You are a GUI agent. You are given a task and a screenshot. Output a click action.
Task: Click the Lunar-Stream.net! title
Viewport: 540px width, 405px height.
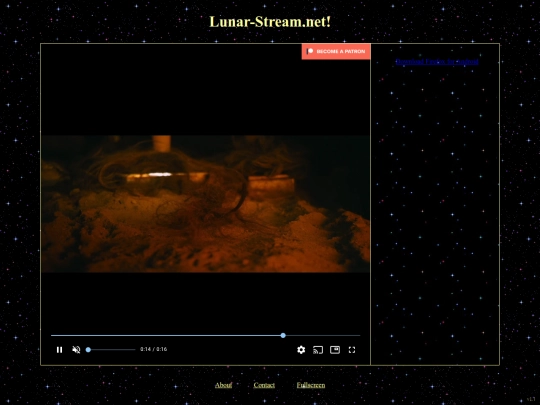coord(270,22)
